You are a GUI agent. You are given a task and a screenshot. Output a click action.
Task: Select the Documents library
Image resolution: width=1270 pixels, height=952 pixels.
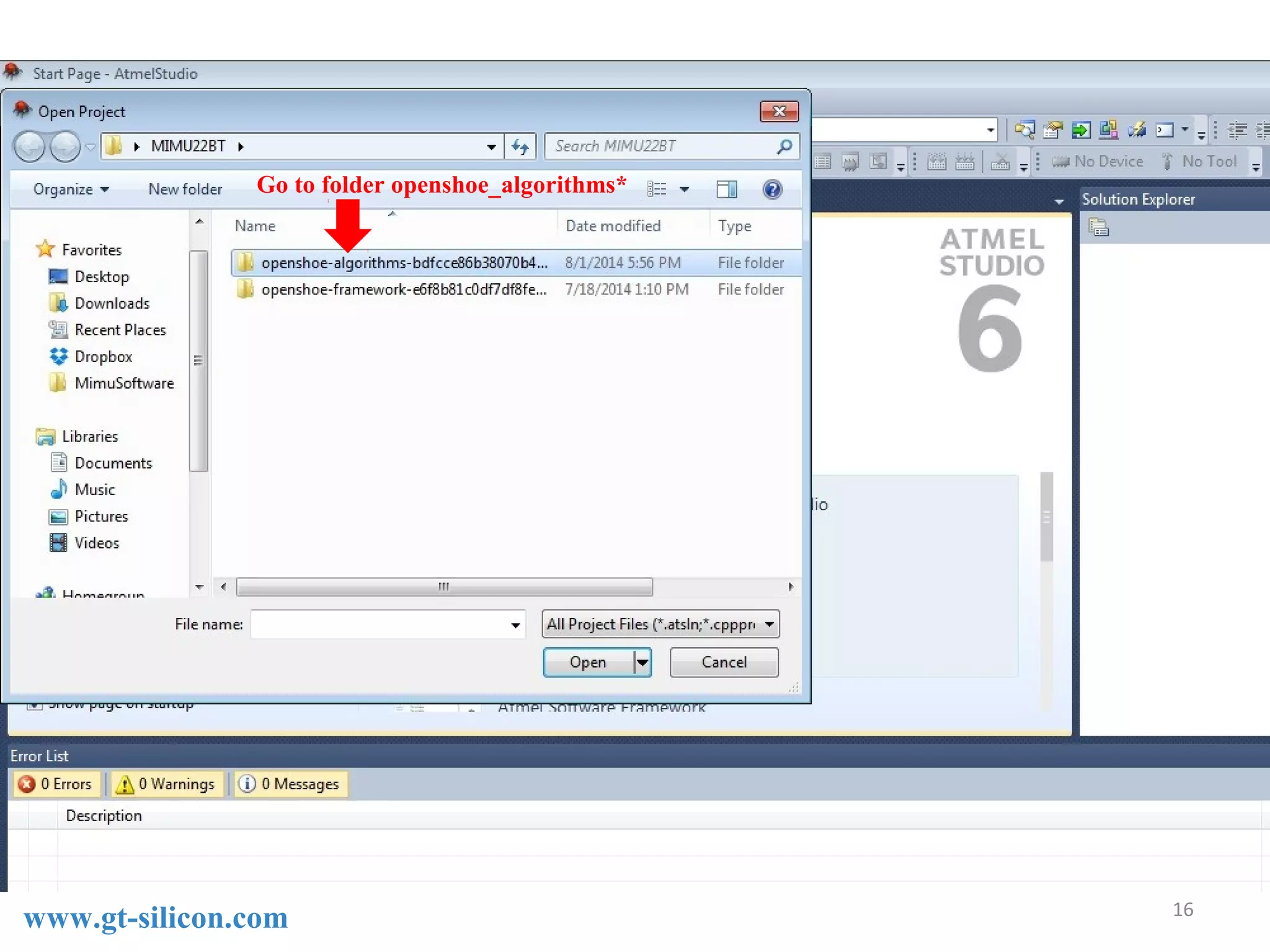coord(113,463)
